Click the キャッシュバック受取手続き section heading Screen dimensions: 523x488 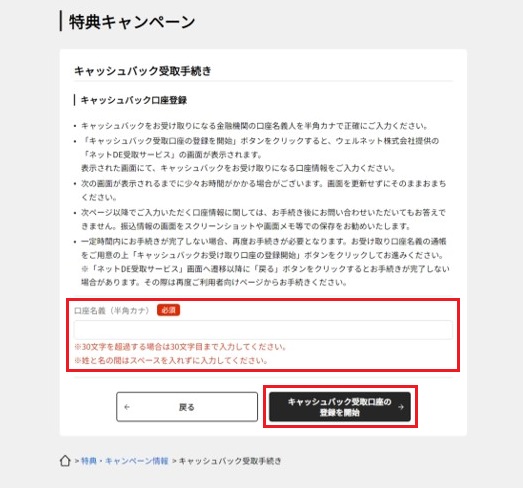pos(143,71)
